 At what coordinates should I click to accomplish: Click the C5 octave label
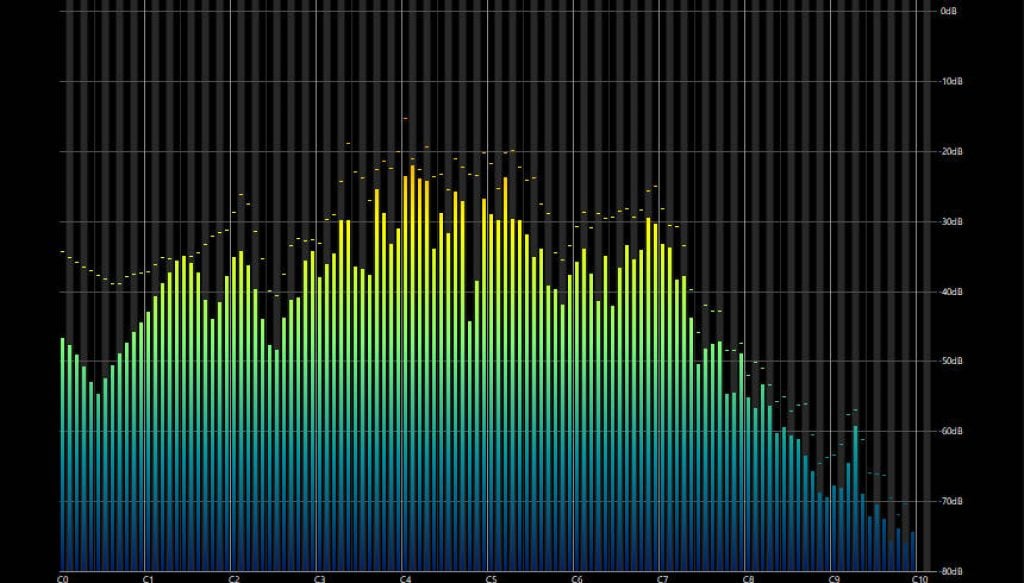494,577
